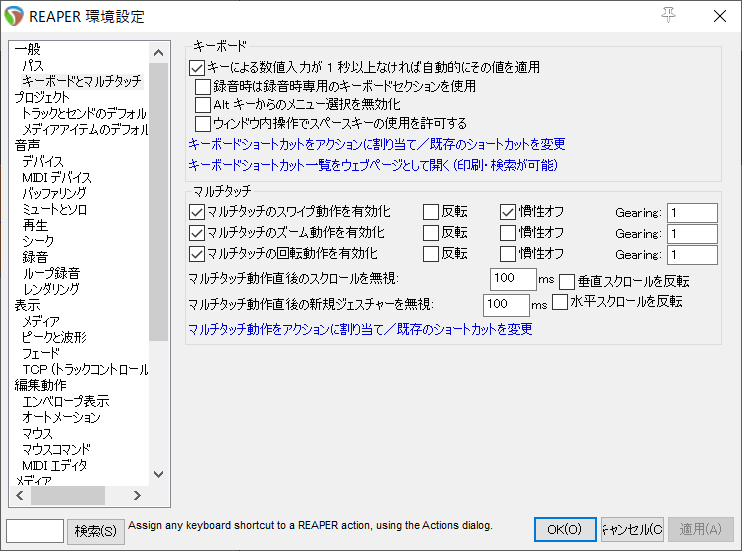The height and width of the screenshot is (551, 742).
Task: Toggle マルチタッチの回転動作を有効化 checkbox
Action: click(197, 254)
